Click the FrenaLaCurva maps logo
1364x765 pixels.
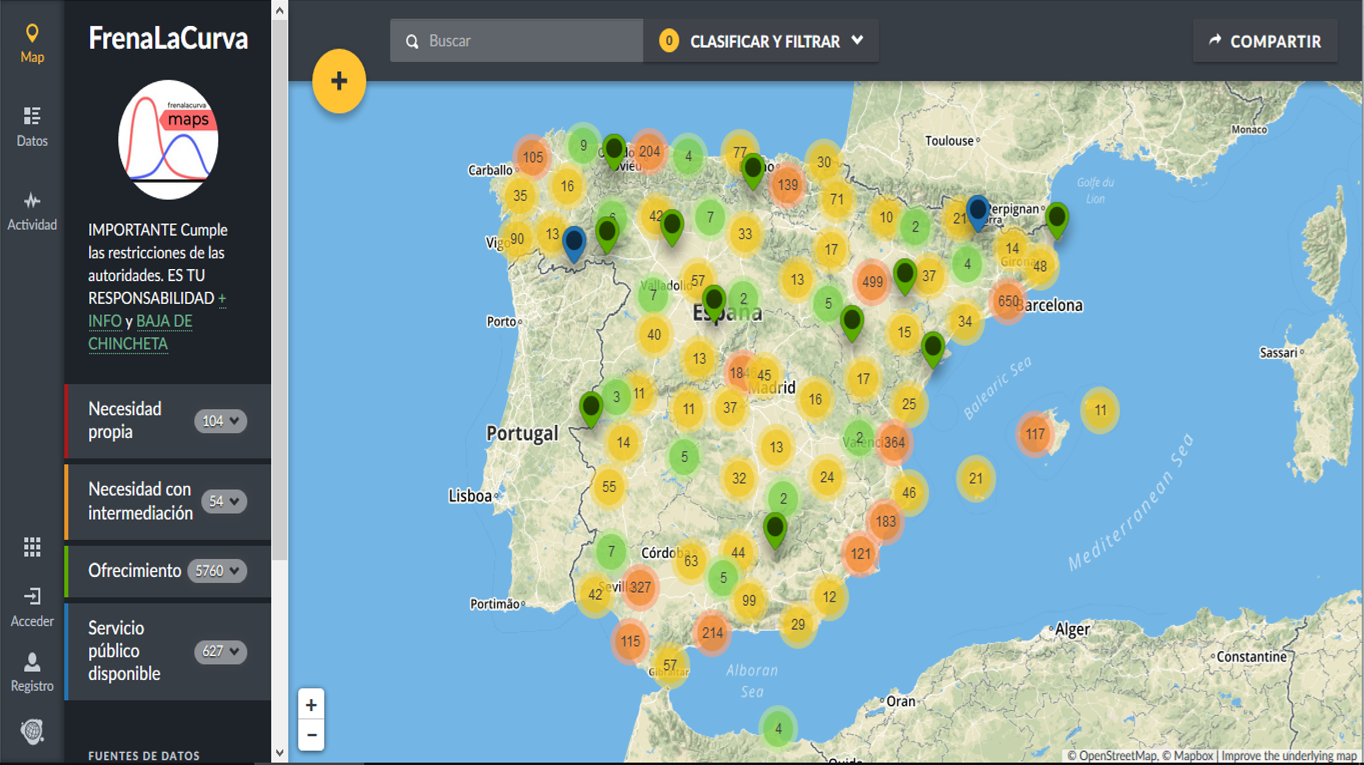168,140
